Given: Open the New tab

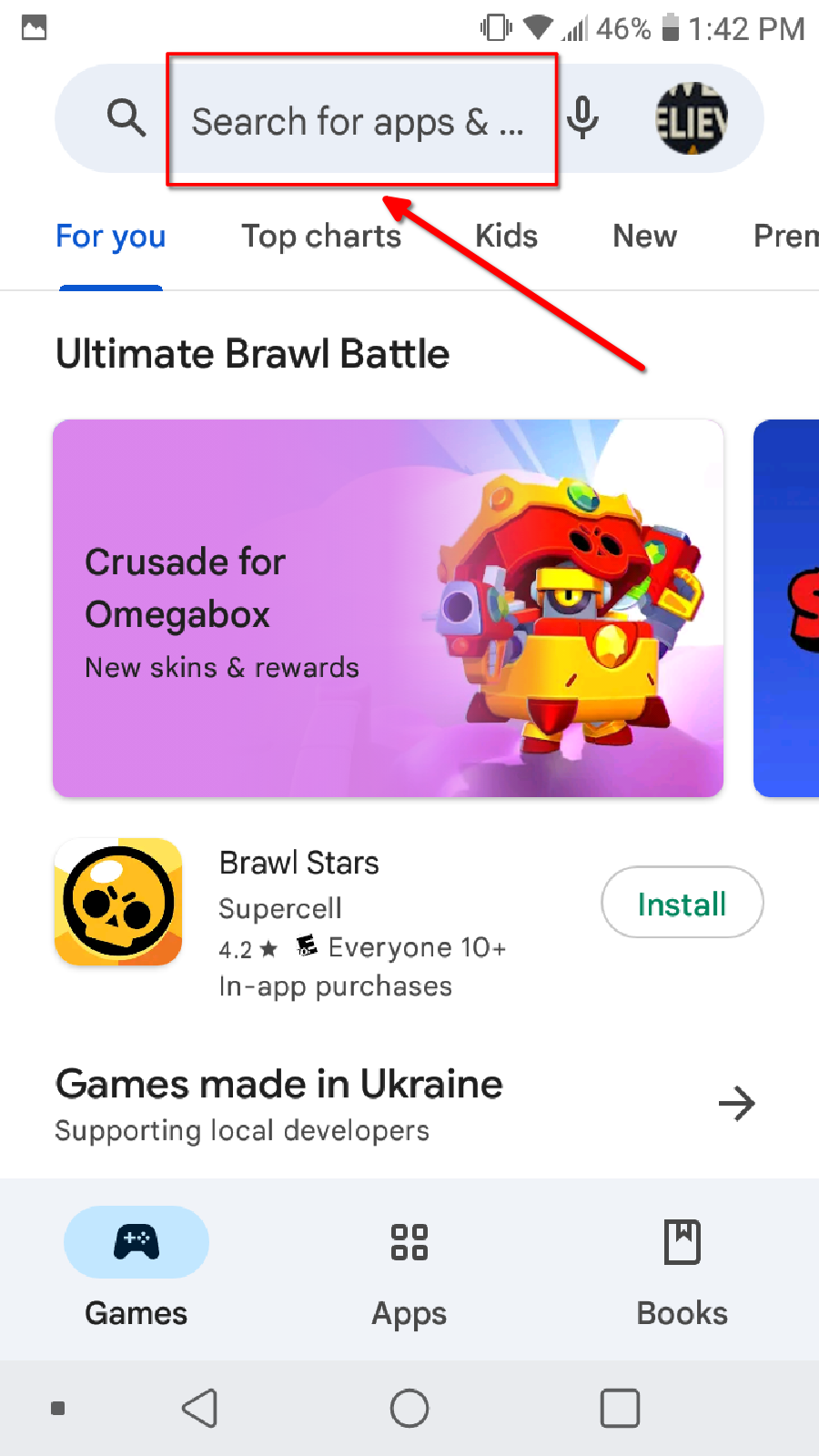Looking at the screenshot, I should pos(645,237).
